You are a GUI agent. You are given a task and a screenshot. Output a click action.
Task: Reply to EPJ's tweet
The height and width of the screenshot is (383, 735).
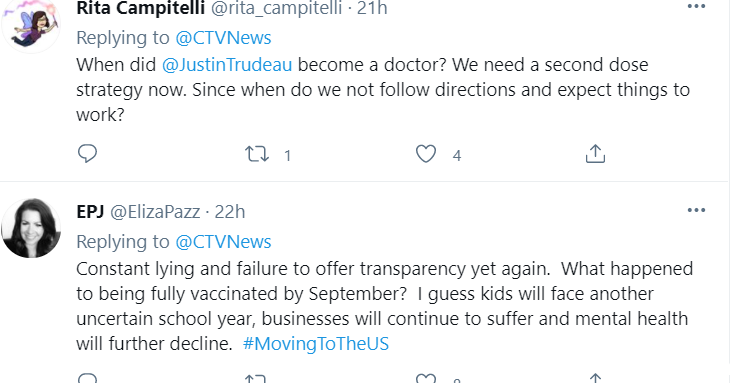(x=87, y=378)
